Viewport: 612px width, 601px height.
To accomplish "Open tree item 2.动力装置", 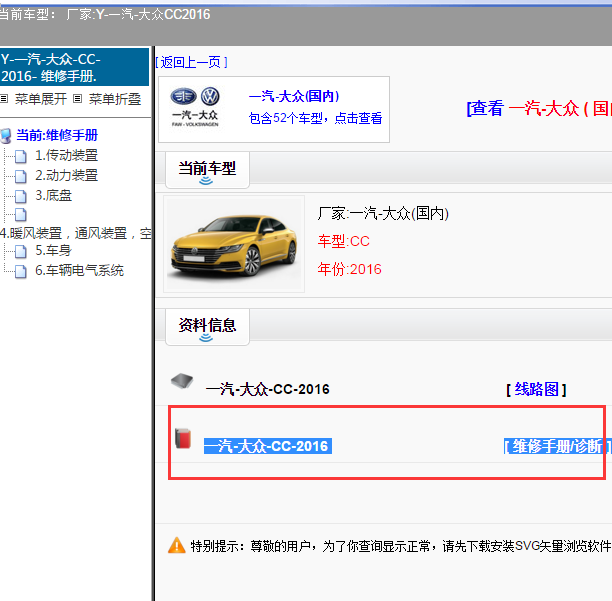I will (66, 175).
